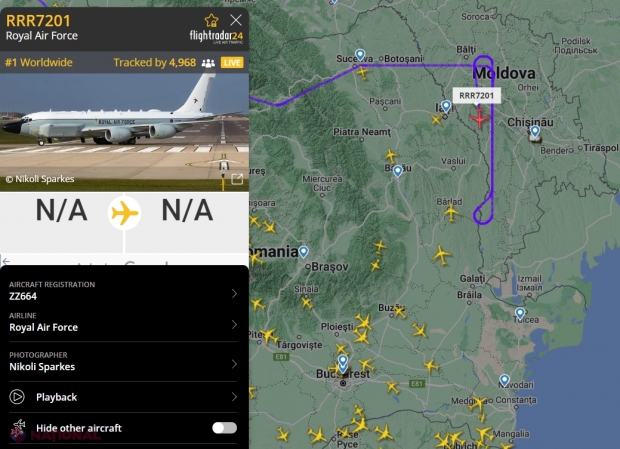
Task: Select the Chișinău airport pin marker
Action: coord(535,131)
